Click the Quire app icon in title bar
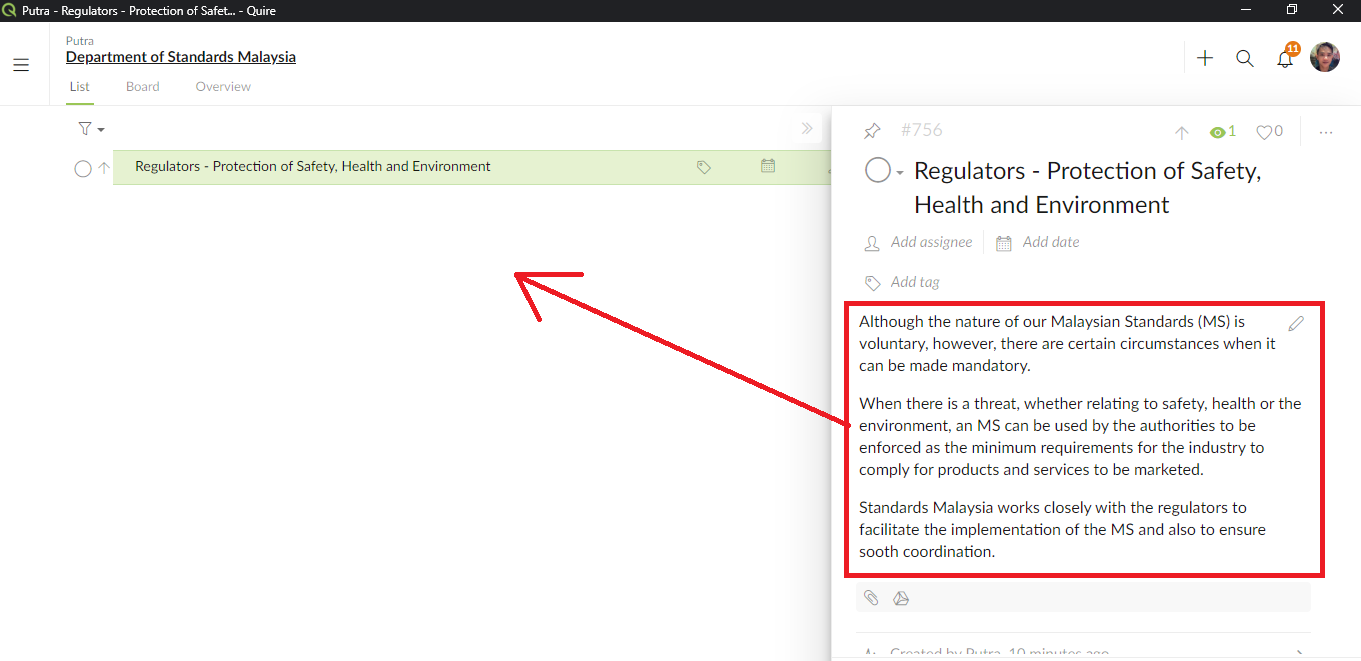This screenshot has width=1361, height=661. click(x=9, y=10)
